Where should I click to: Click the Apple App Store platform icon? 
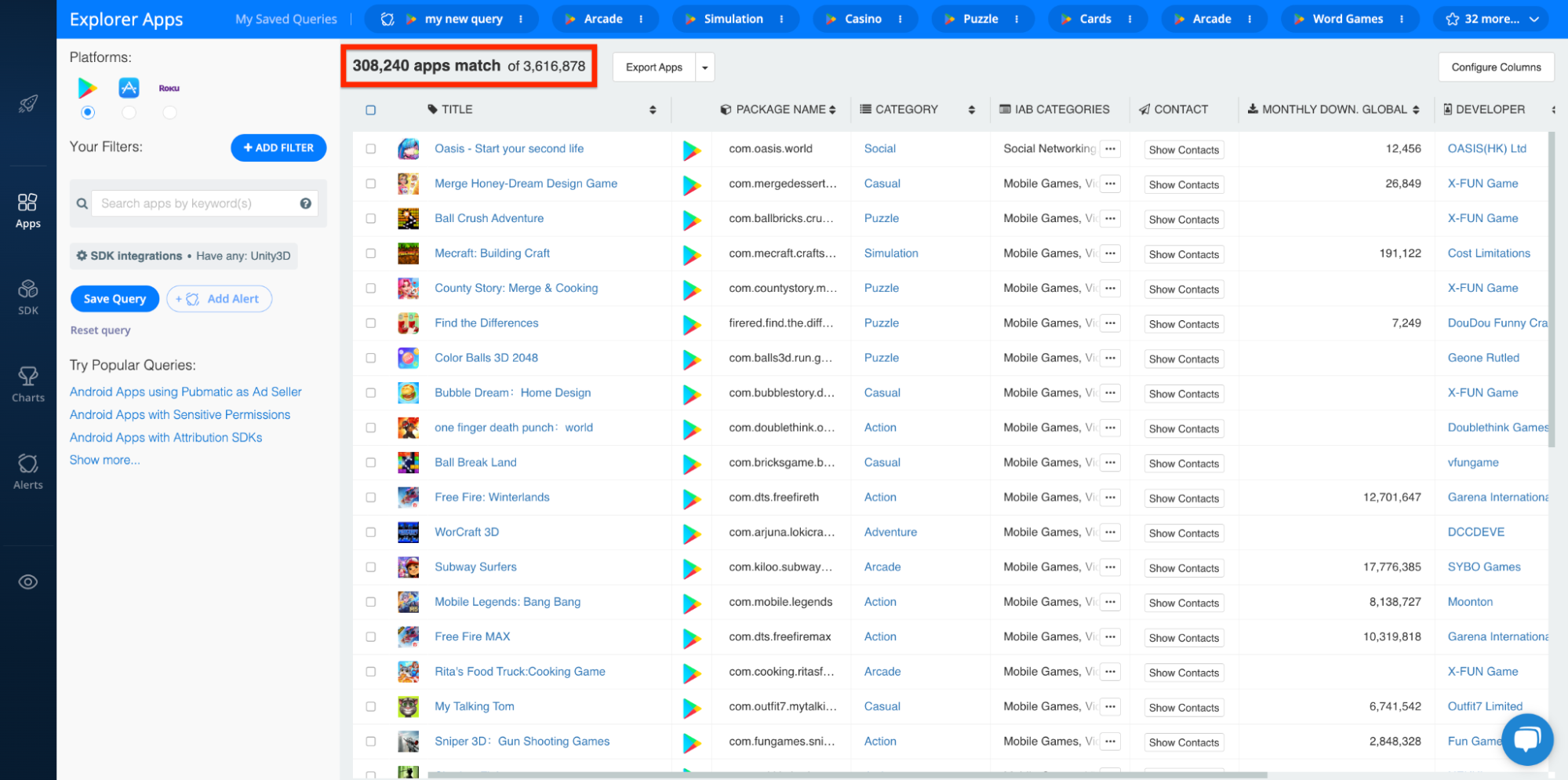[x=129, y=88]
